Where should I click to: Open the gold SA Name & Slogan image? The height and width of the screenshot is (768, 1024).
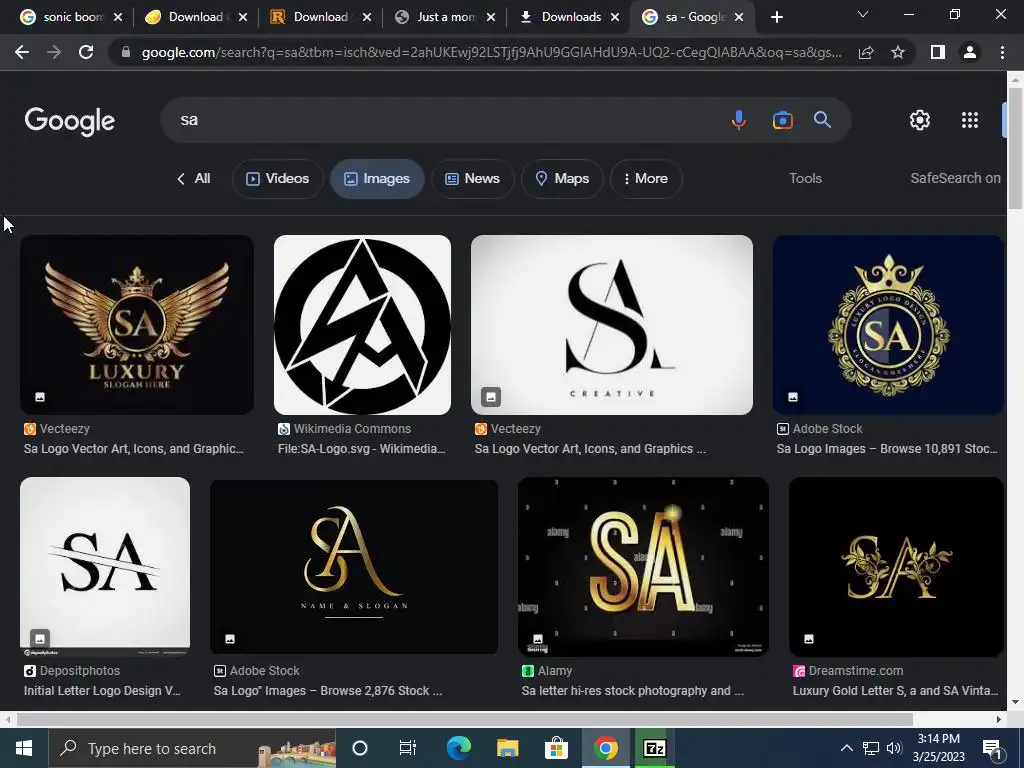click(x=354, y=567)
